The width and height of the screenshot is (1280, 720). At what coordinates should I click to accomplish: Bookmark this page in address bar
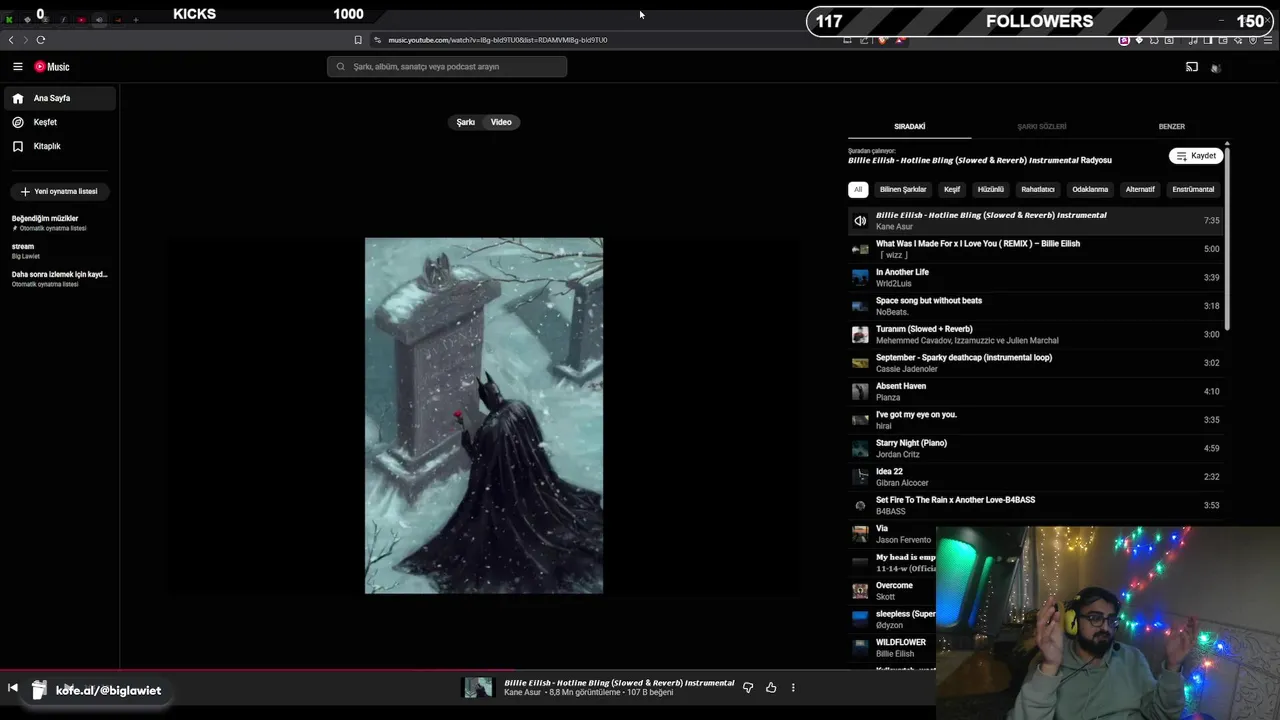[358, 40]
